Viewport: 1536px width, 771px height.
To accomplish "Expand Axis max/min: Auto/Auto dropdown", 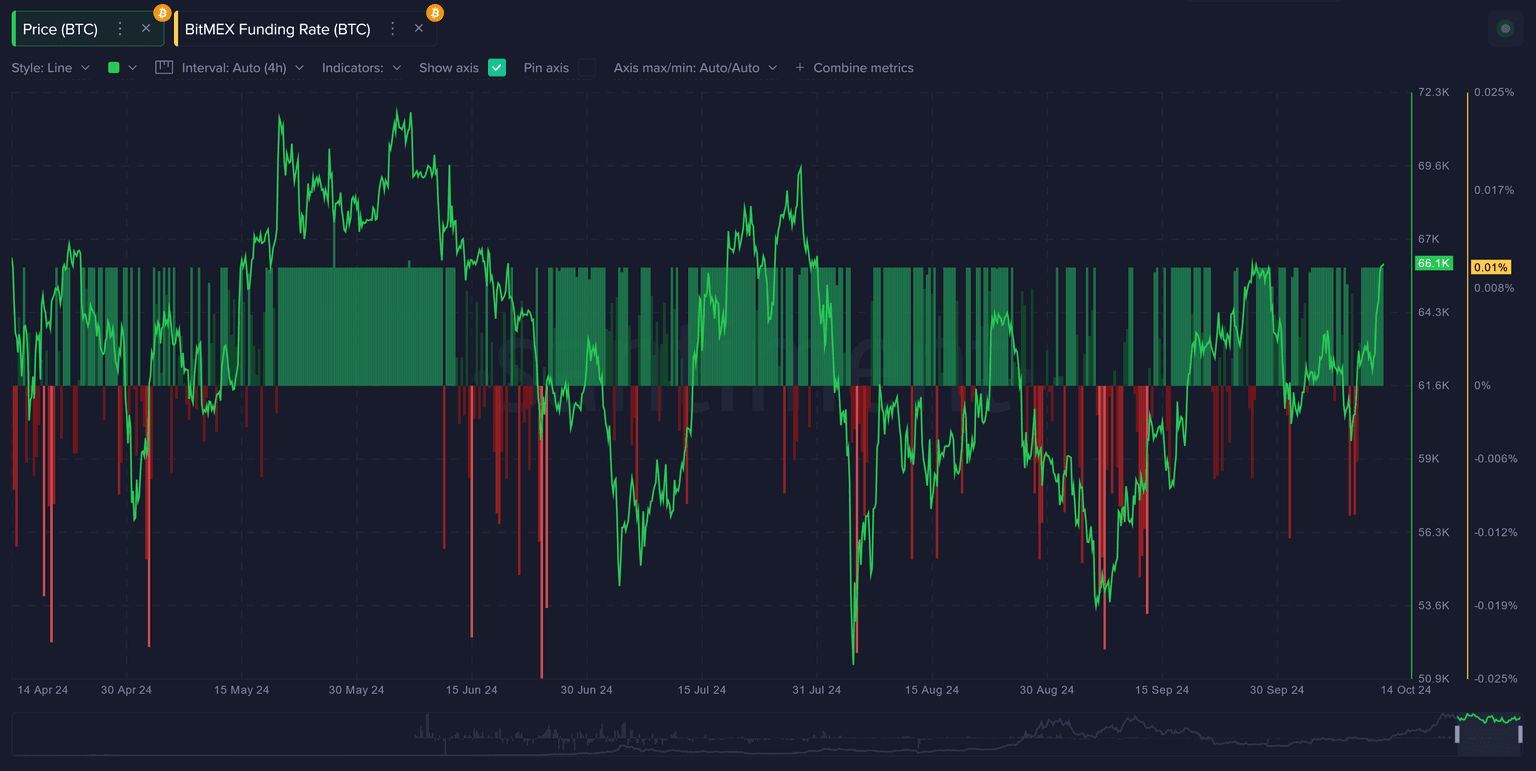I will click(695, 68).
